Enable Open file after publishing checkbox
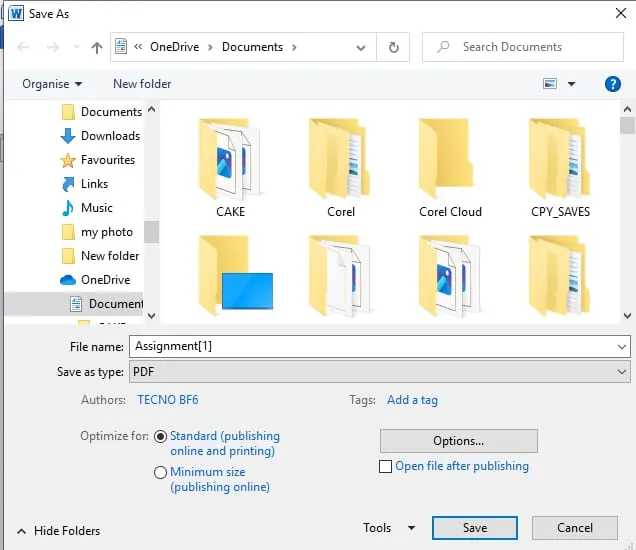The width and height of the screenshot is (636, 550). tap(385, 466)
